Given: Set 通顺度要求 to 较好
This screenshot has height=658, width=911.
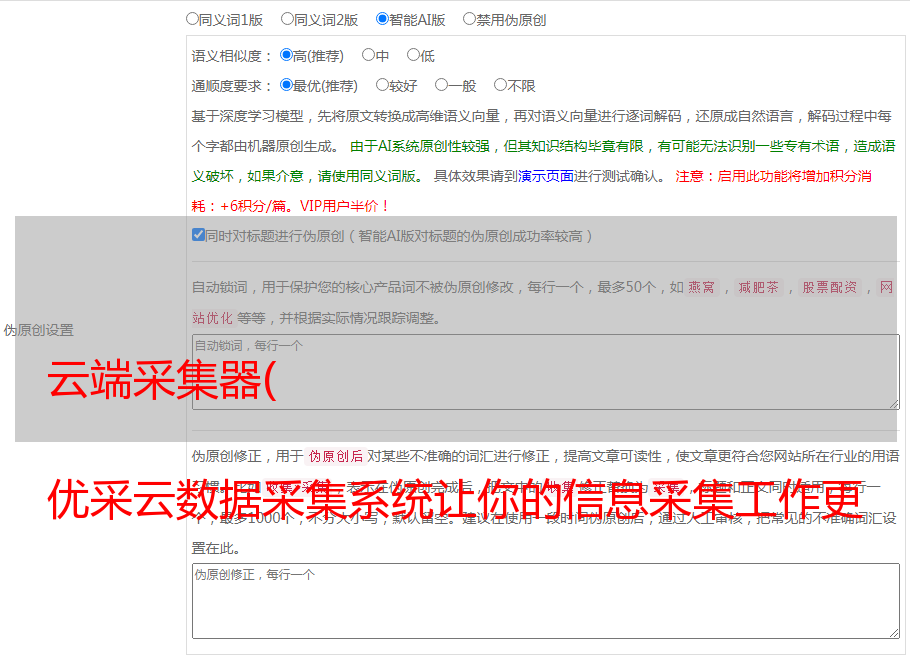Looking at the screenshot, I should [382, 85].
